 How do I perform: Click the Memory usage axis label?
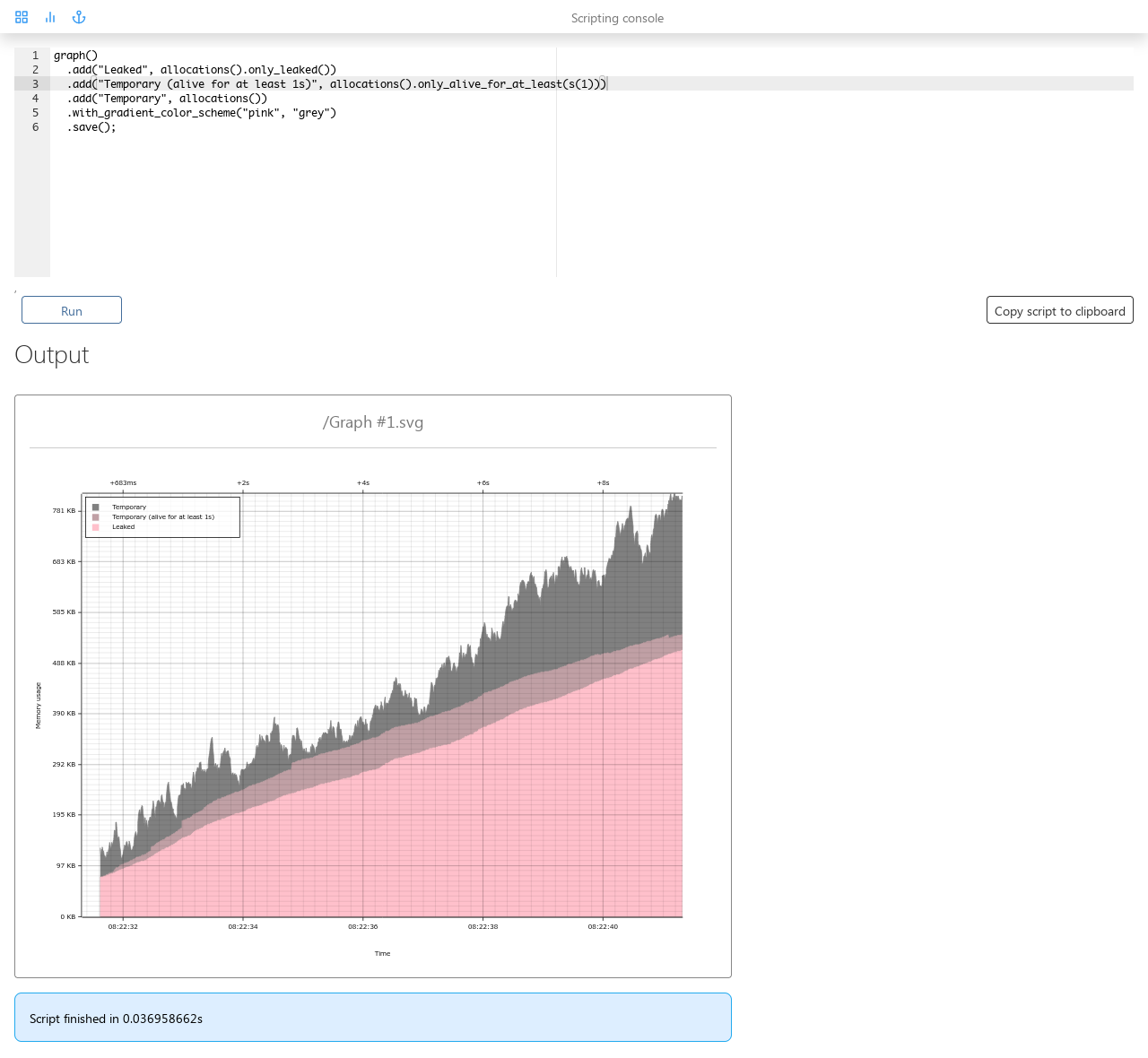39,706
